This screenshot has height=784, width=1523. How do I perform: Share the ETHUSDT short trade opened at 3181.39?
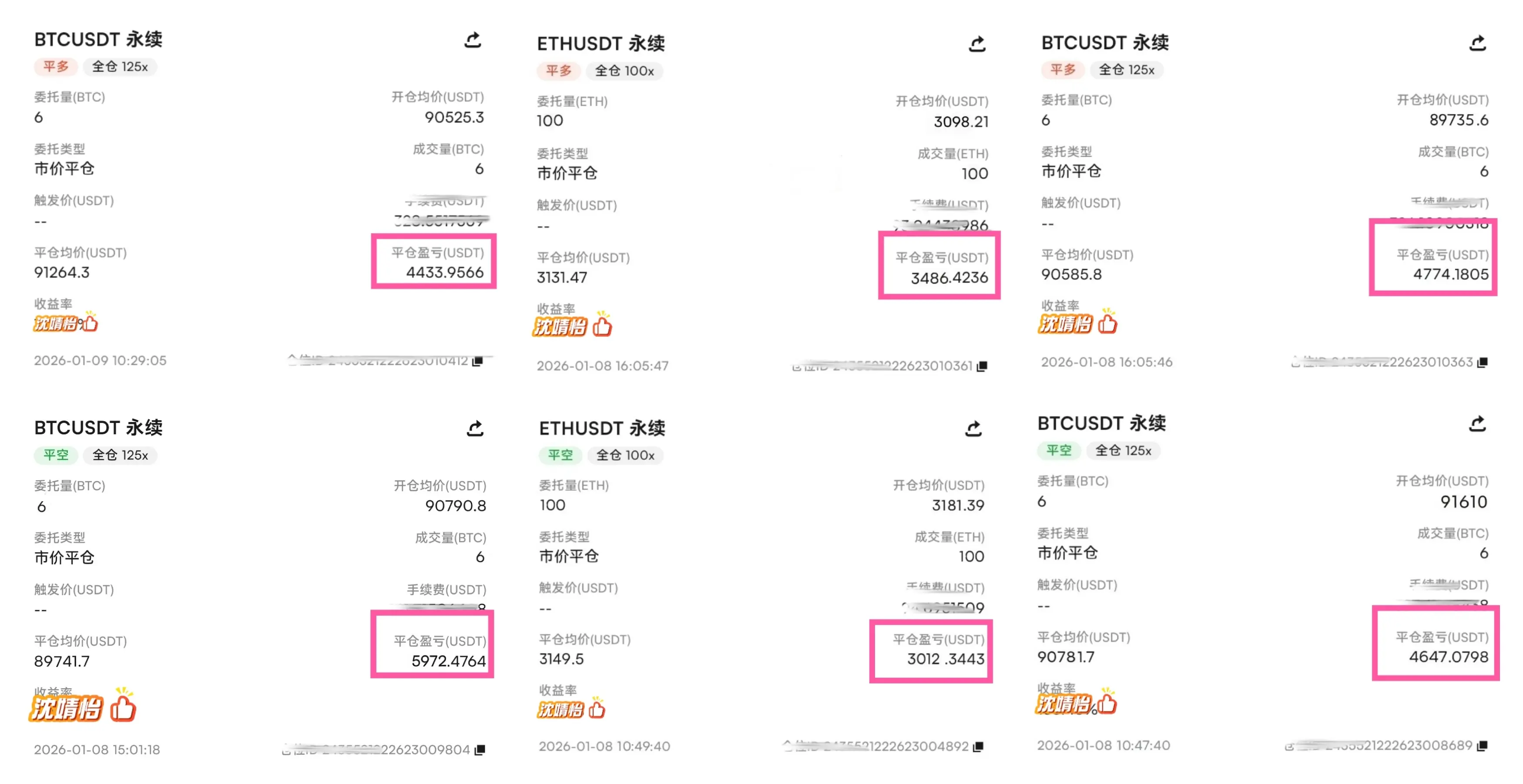tap(974, 428)
